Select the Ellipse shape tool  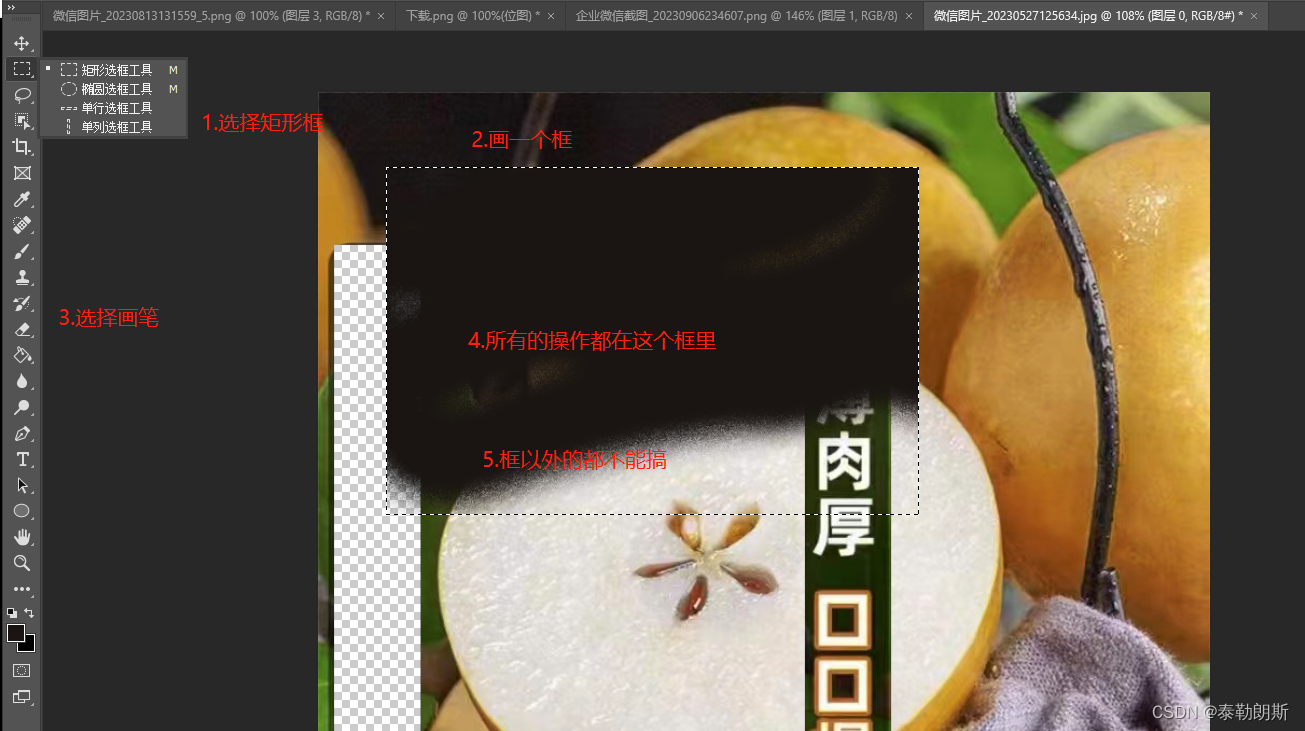[22, 511]
